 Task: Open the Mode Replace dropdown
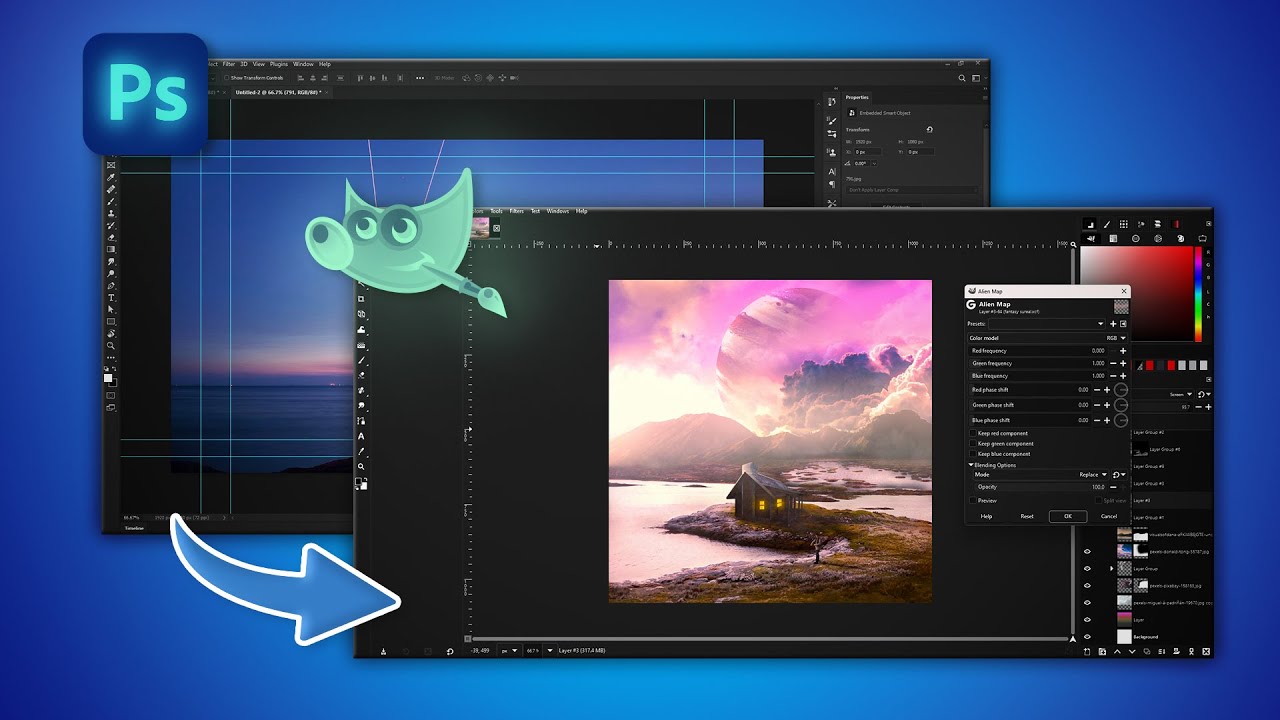click(1041, 475)
